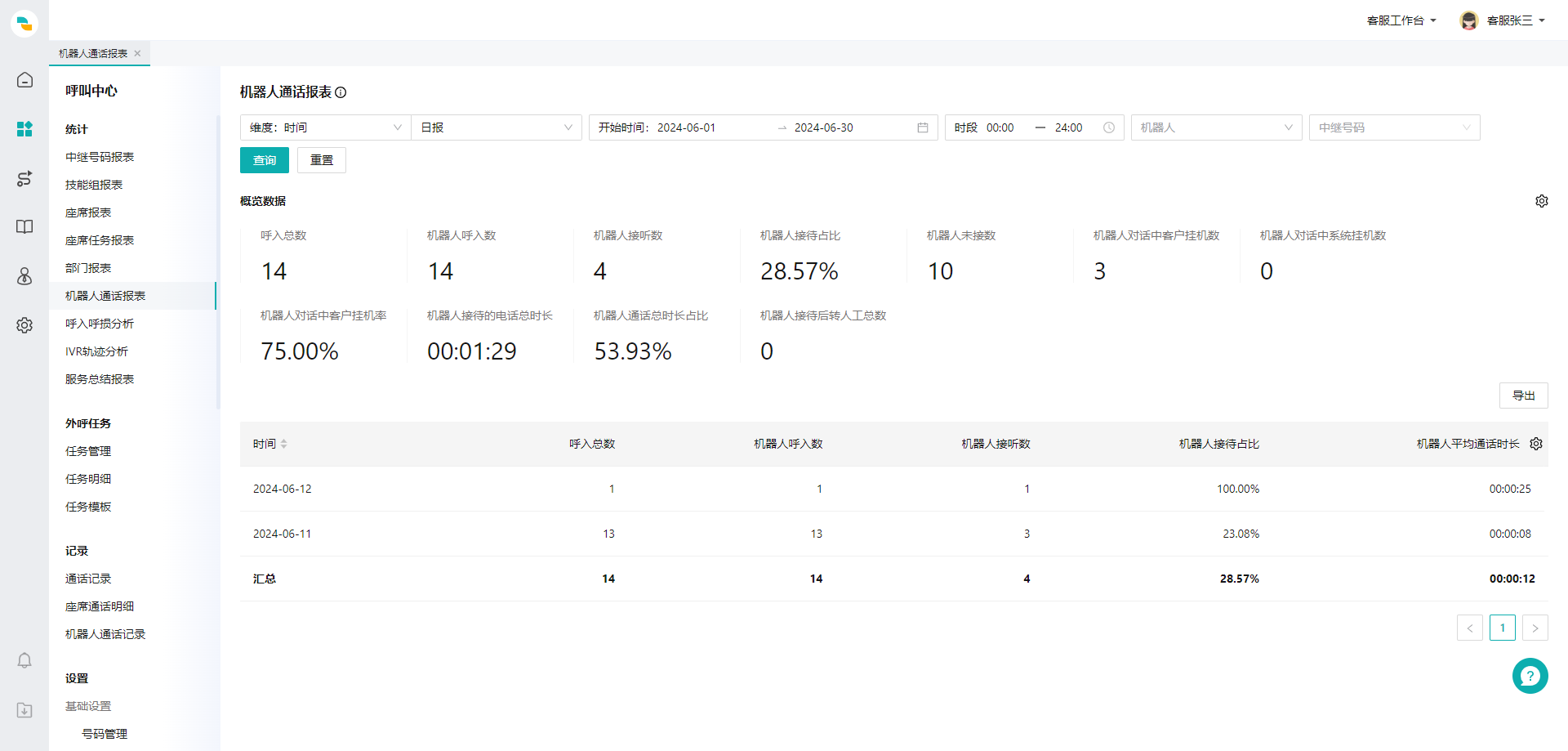The width and height of the screenshot is (1568, 751).
Task: Click the app logo icon at top left
Action: 24,24
